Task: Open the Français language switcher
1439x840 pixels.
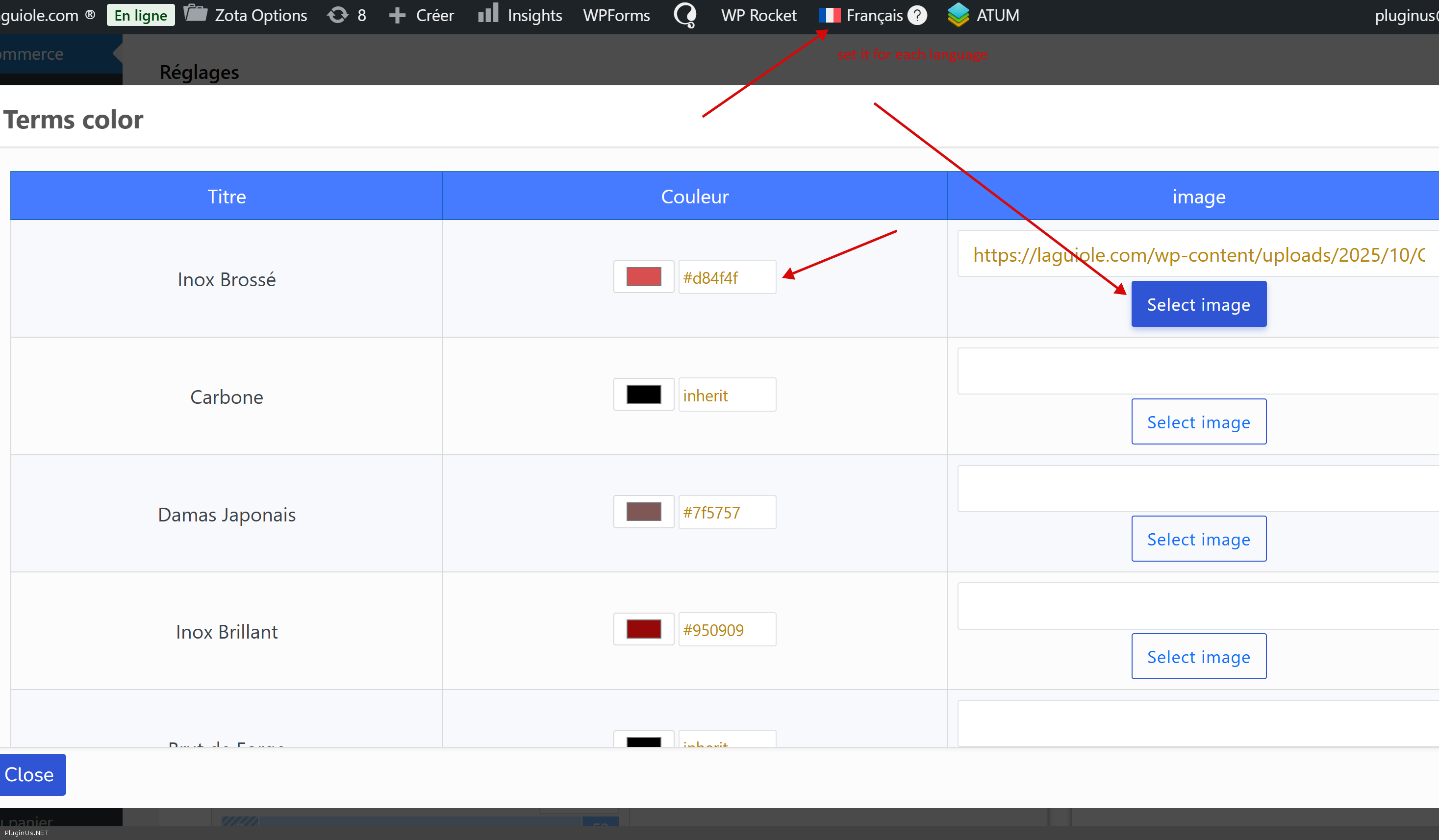Action: pyautogui.click(x=874, y=15)
